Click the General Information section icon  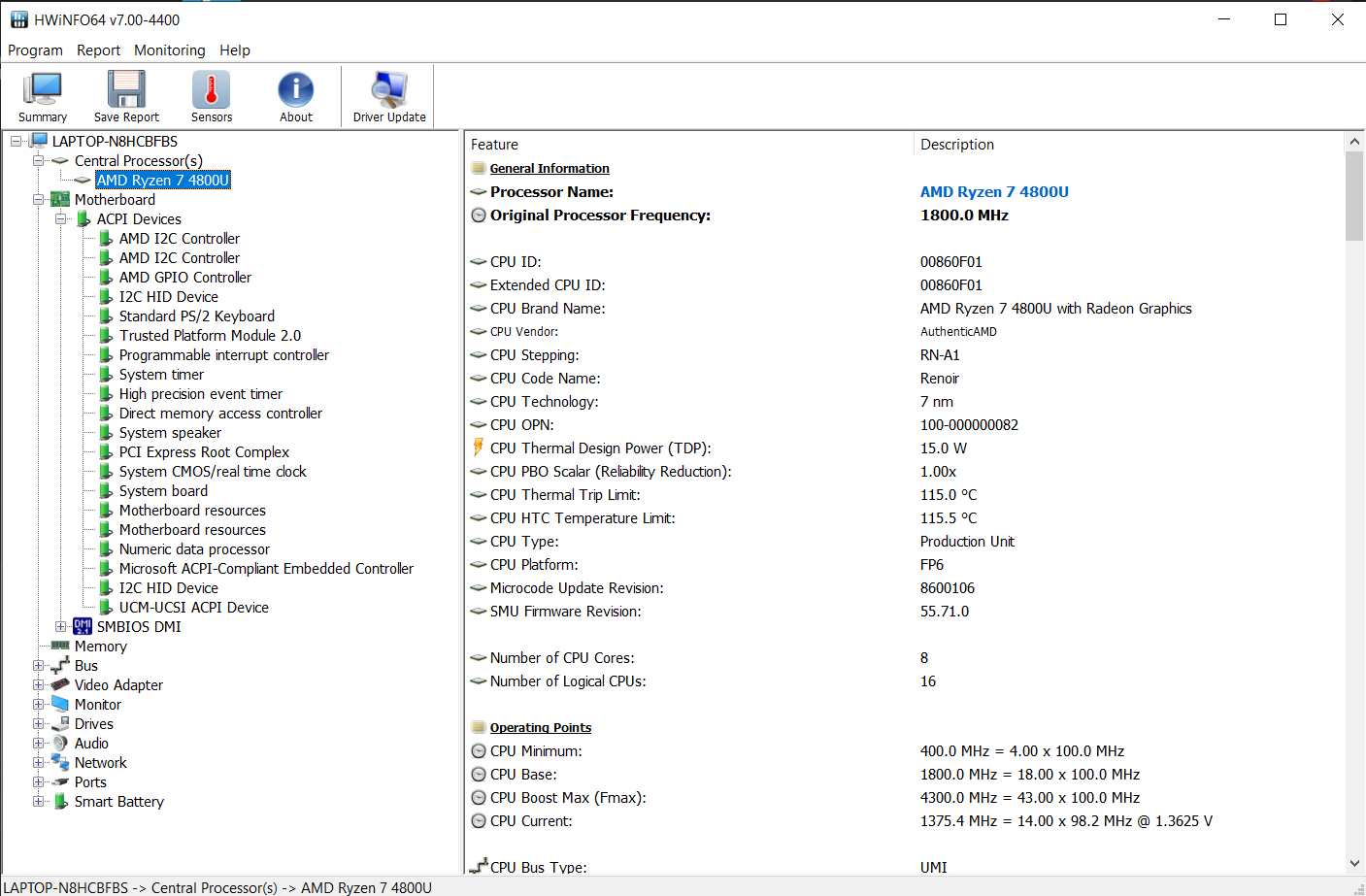coord(479,168)
